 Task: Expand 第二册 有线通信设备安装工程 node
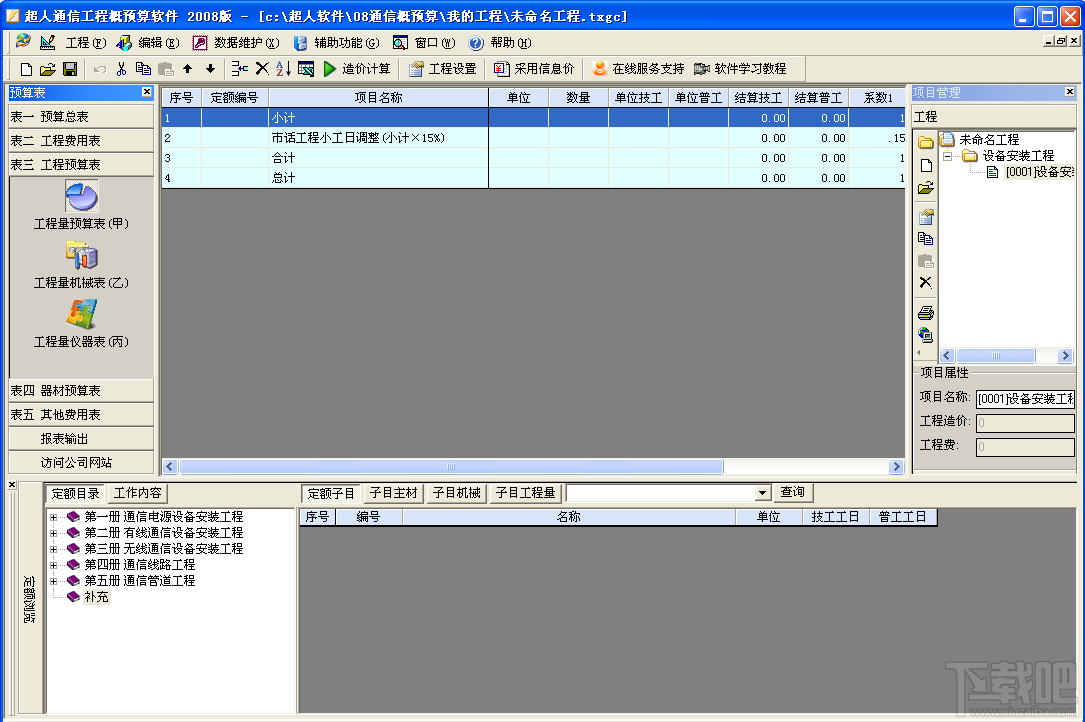pyautogui.click(x=53, y=533)
